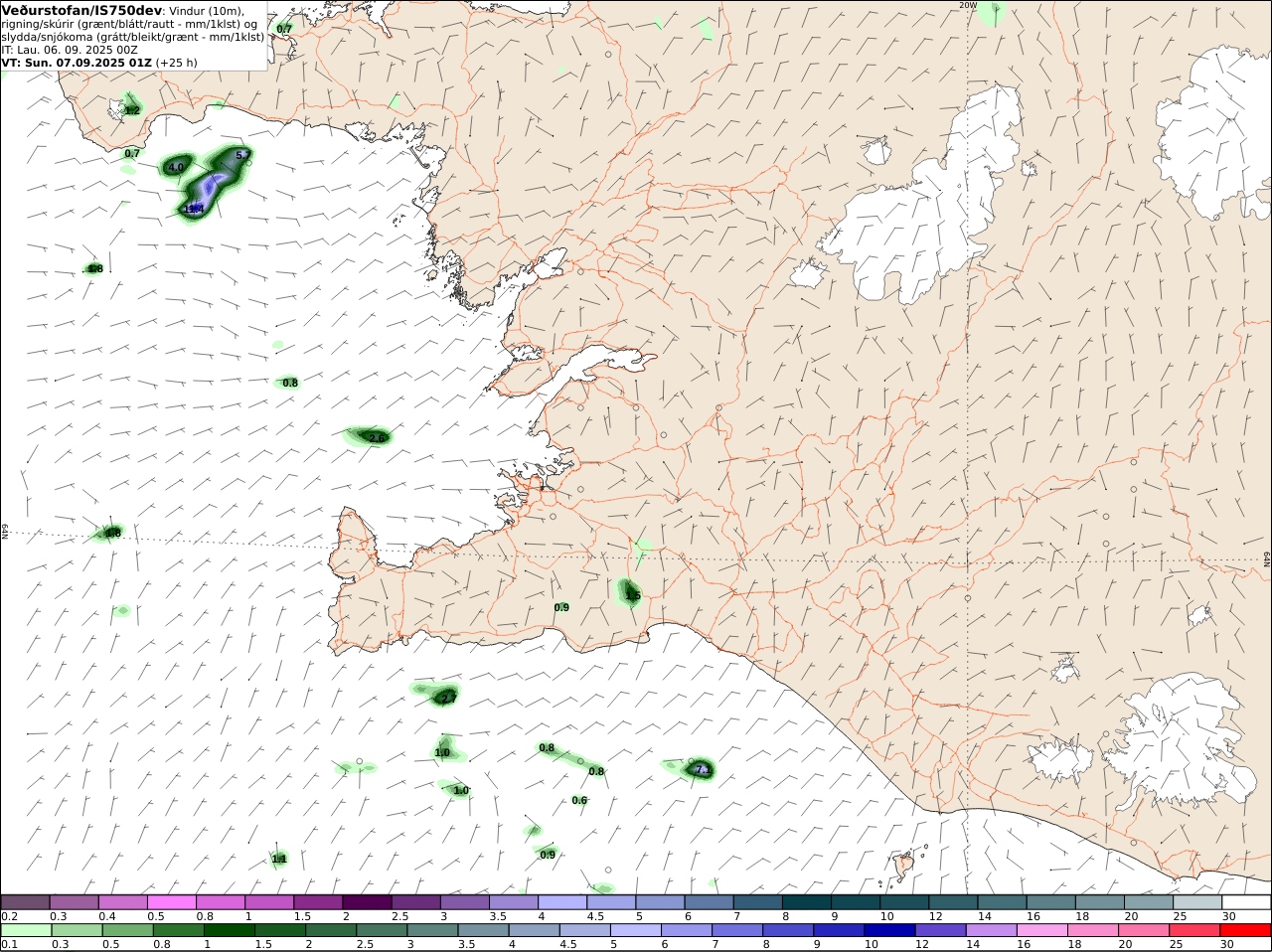Click the 20W longitude label at top

(x=968, y=5)
